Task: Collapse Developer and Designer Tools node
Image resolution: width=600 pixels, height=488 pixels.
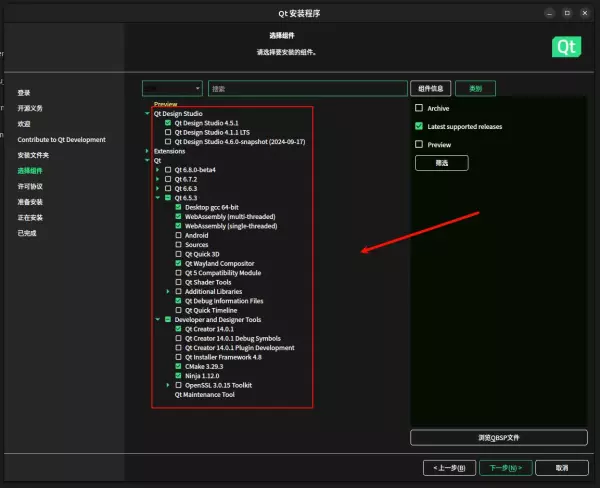Action: [x=157, y=320]
